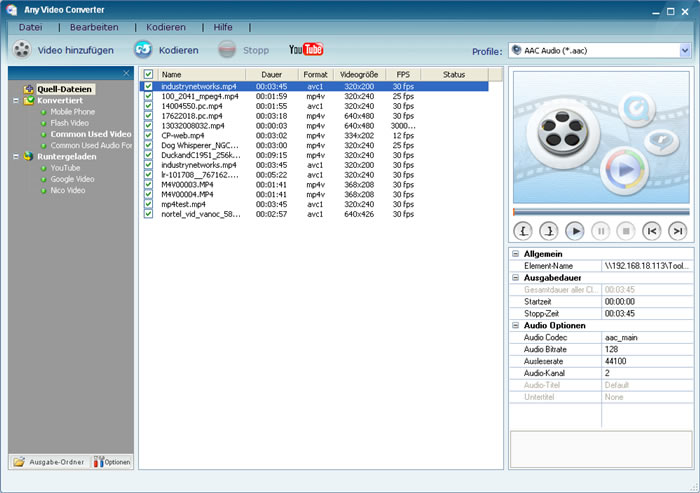Click the Ausleserate value 44100
Image resolution: width=700 pixels, height=493 pixels.
point(615,361)
